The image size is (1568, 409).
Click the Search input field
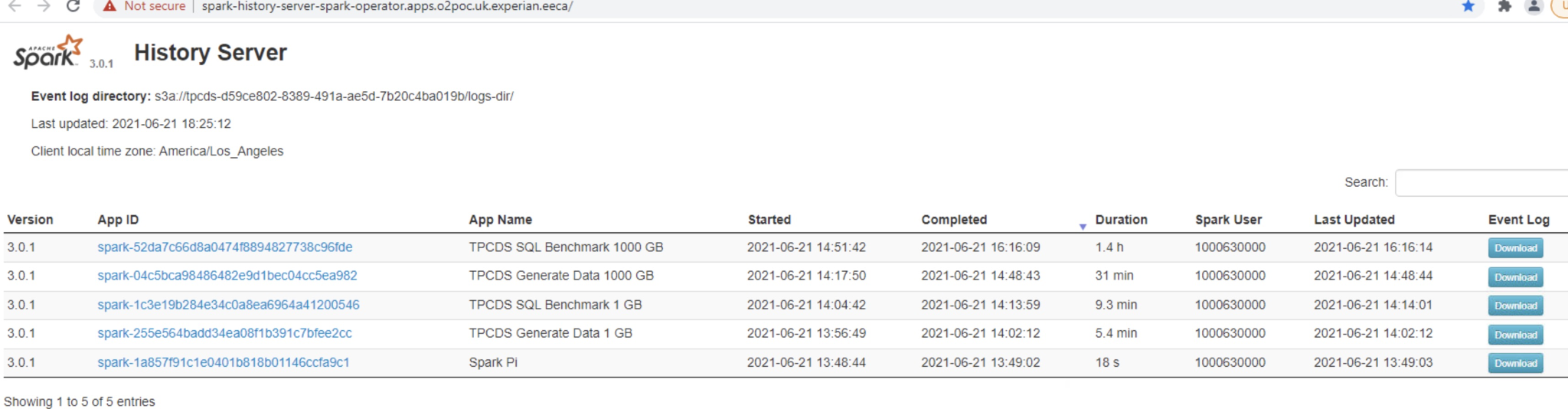point(1481,183)
